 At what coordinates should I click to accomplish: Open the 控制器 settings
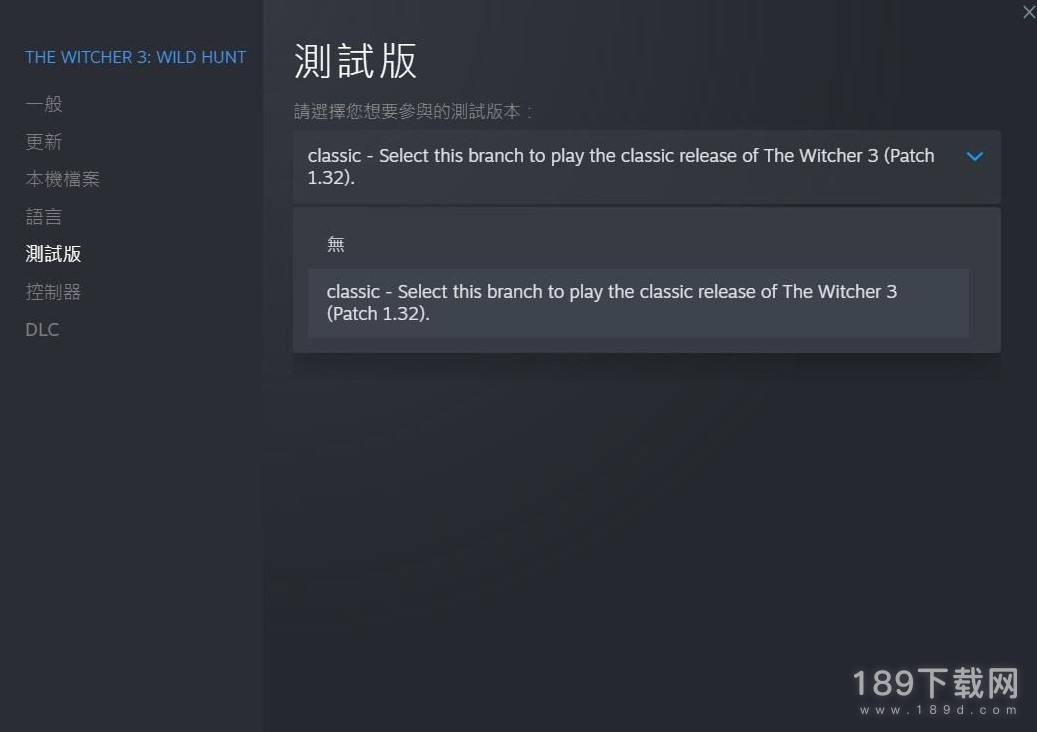pyautogui.click(x=53, y=292)
